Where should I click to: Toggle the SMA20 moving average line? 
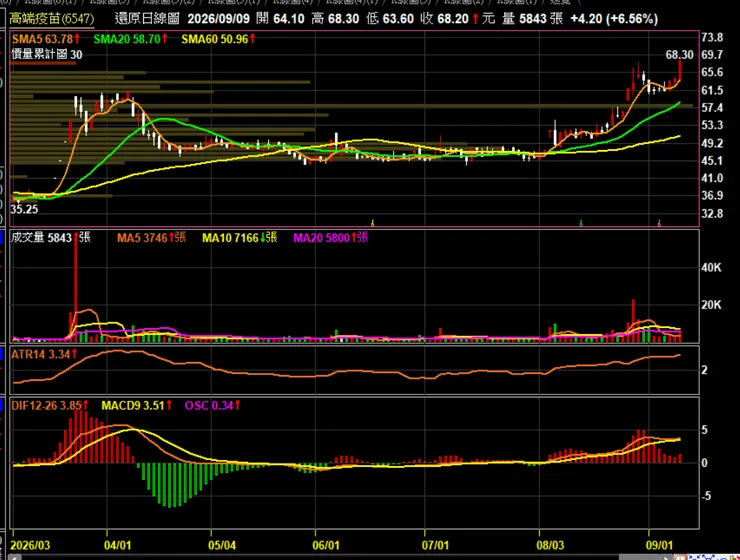point(131,39)
